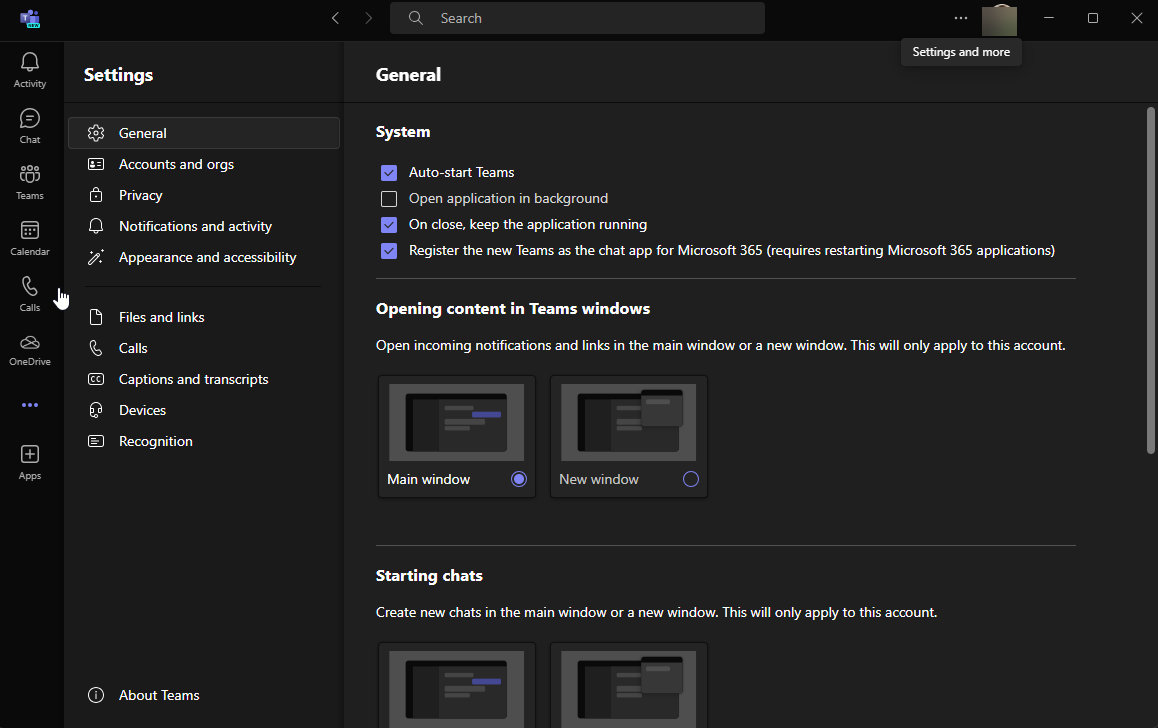Uncheck Register new Teams as chat app
This screenshot has height=728, width=1158.
tap(389, 251)
